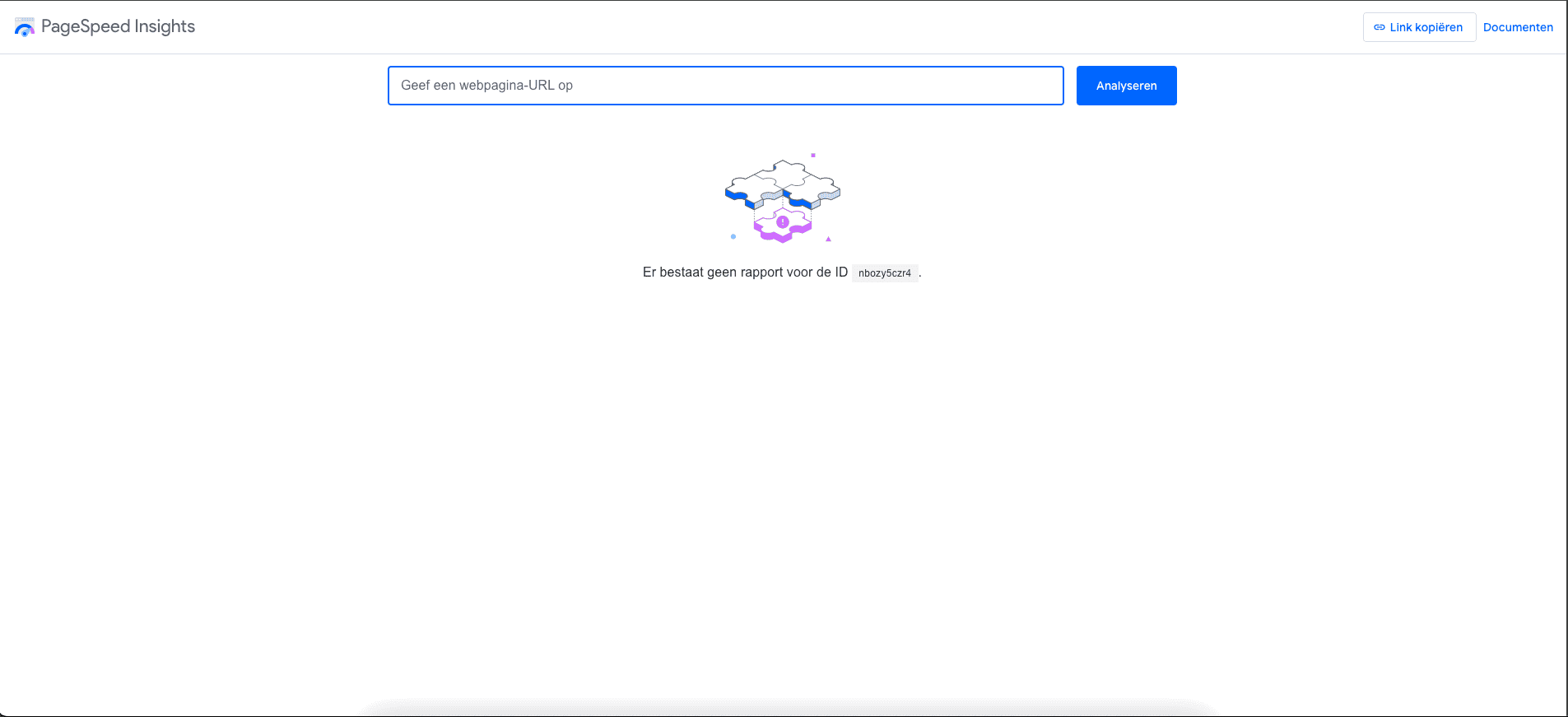
Task: Copy link with Link kopiëren button
Action: tap(1419, 27)
